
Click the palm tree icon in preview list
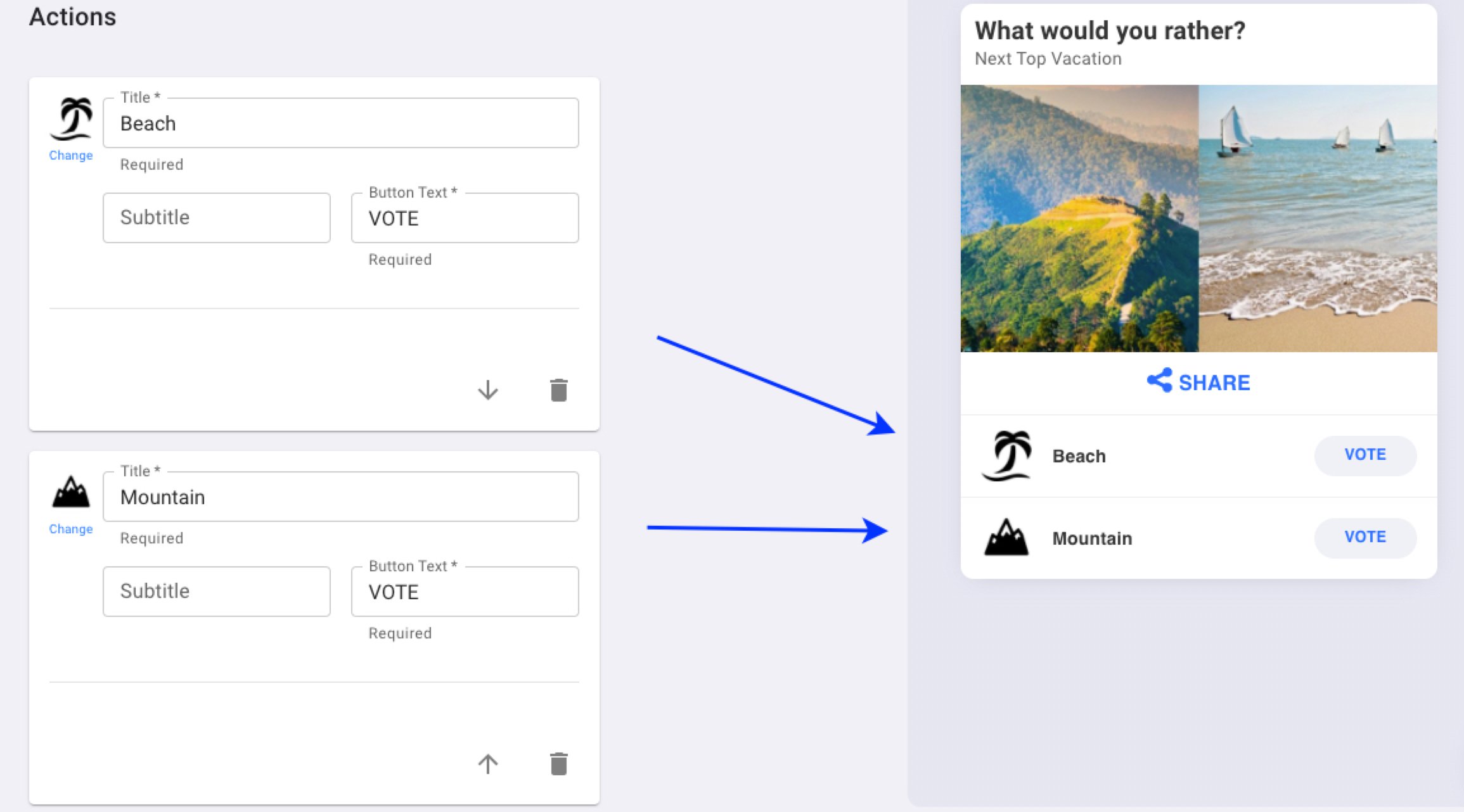(1006, 456)
